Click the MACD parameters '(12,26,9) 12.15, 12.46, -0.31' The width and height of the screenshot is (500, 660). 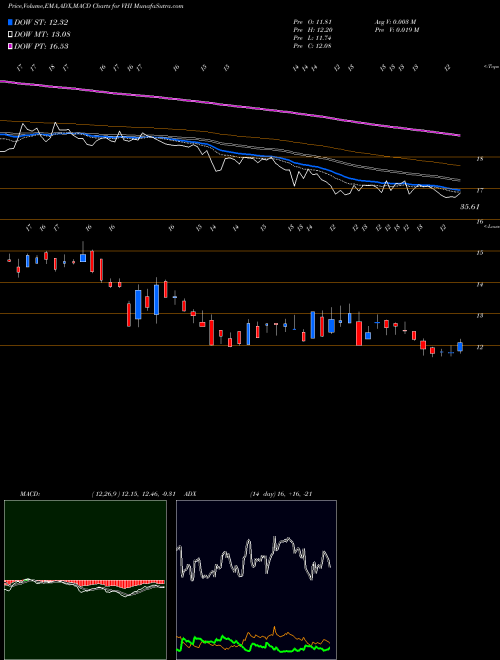[133, 494]
